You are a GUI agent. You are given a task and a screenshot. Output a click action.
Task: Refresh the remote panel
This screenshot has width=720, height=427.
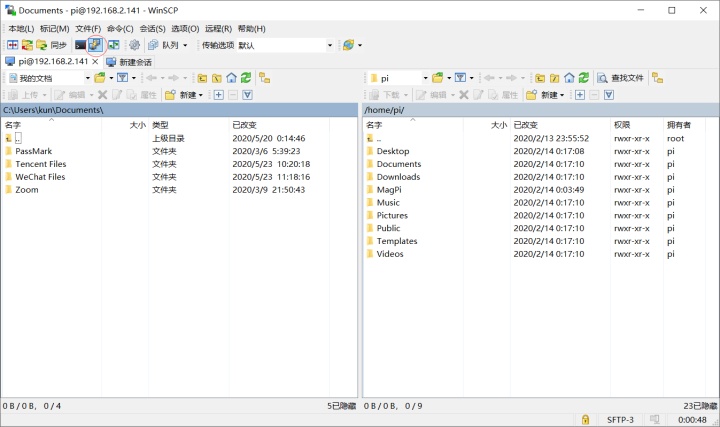tap(584, 78)
